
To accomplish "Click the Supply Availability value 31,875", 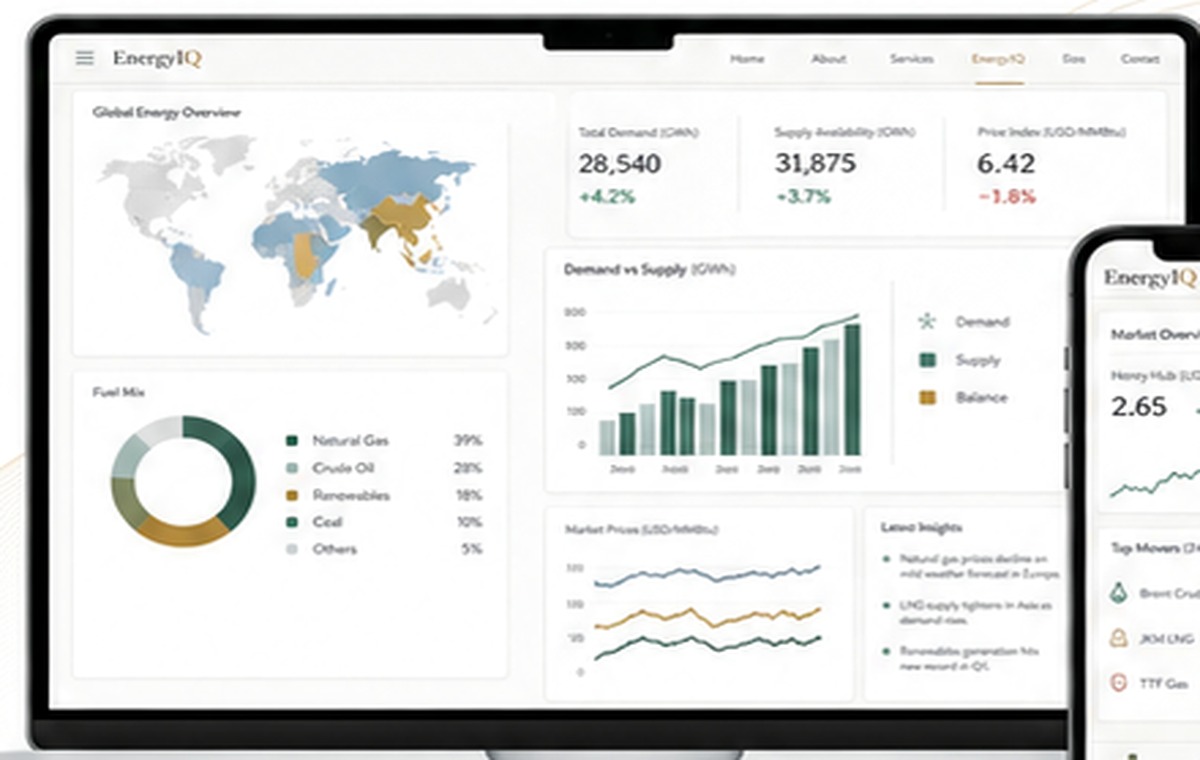I will point(815,164).
